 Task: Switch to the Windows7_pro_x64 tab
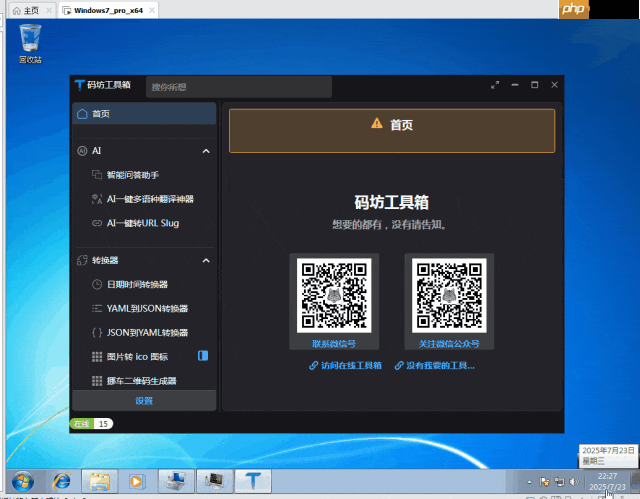pos(108,11)
